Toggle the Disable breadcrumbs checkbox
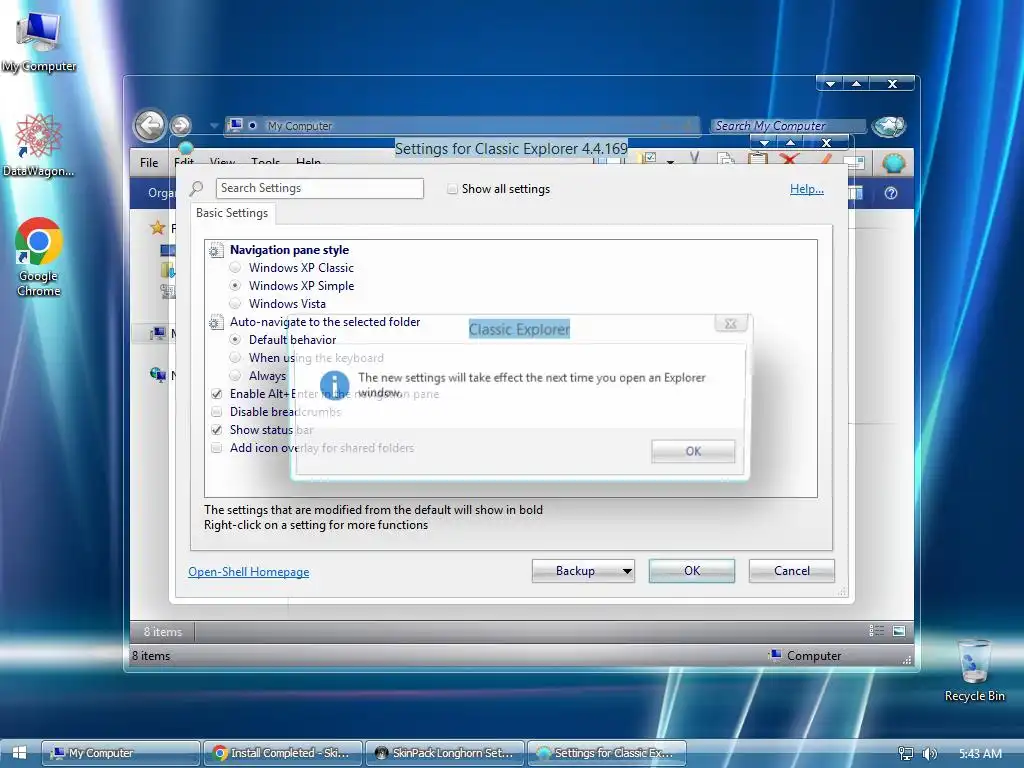Image resolution: width=1024 pixels, height=768 pixels. pos(216,412)
